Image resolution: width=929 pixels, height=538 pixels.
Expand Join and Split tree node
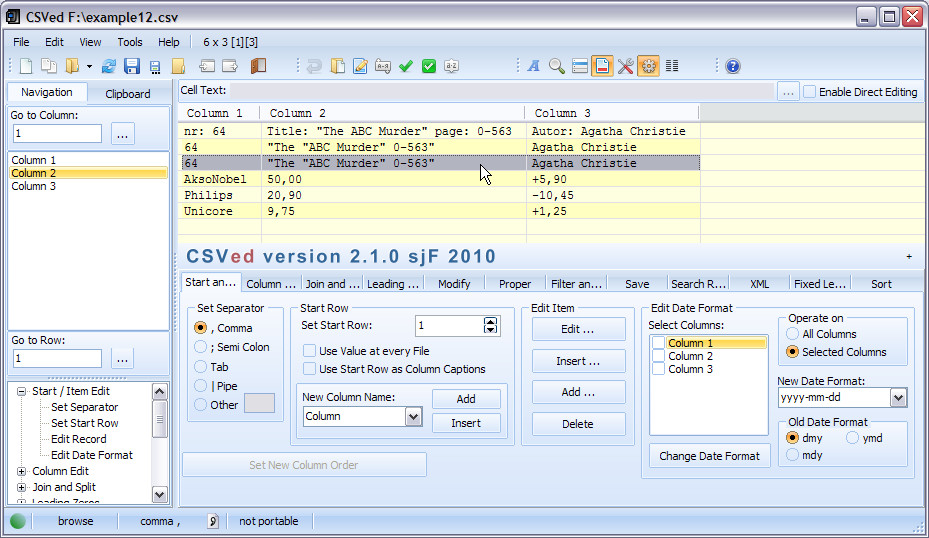(x=21, y=487)
